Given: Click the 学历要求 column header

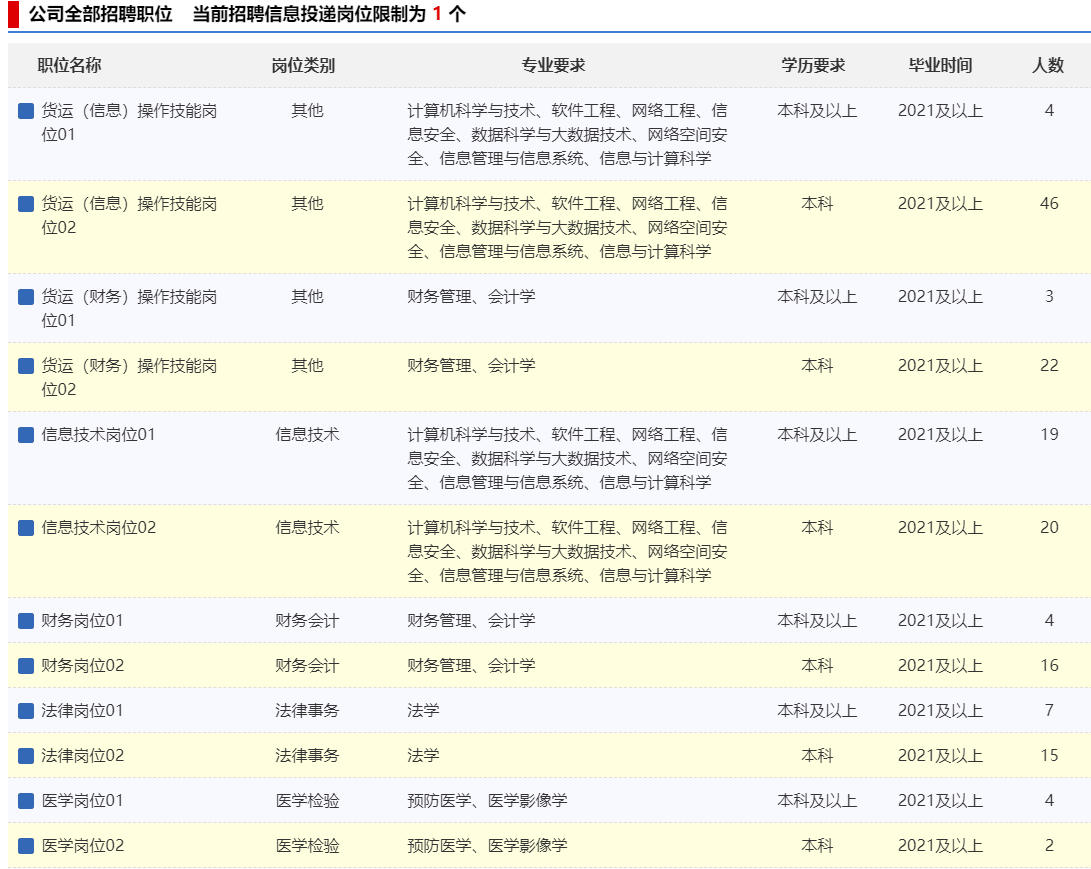Looking at the screenshot, I should [x=813, y=65].
